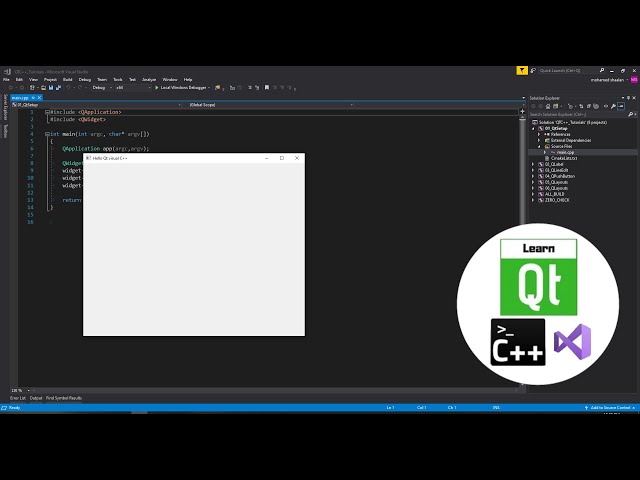Click the Quick Launch magnifier icon
The height and width of the screenshot is (480, 640).
tap(602, 71)
